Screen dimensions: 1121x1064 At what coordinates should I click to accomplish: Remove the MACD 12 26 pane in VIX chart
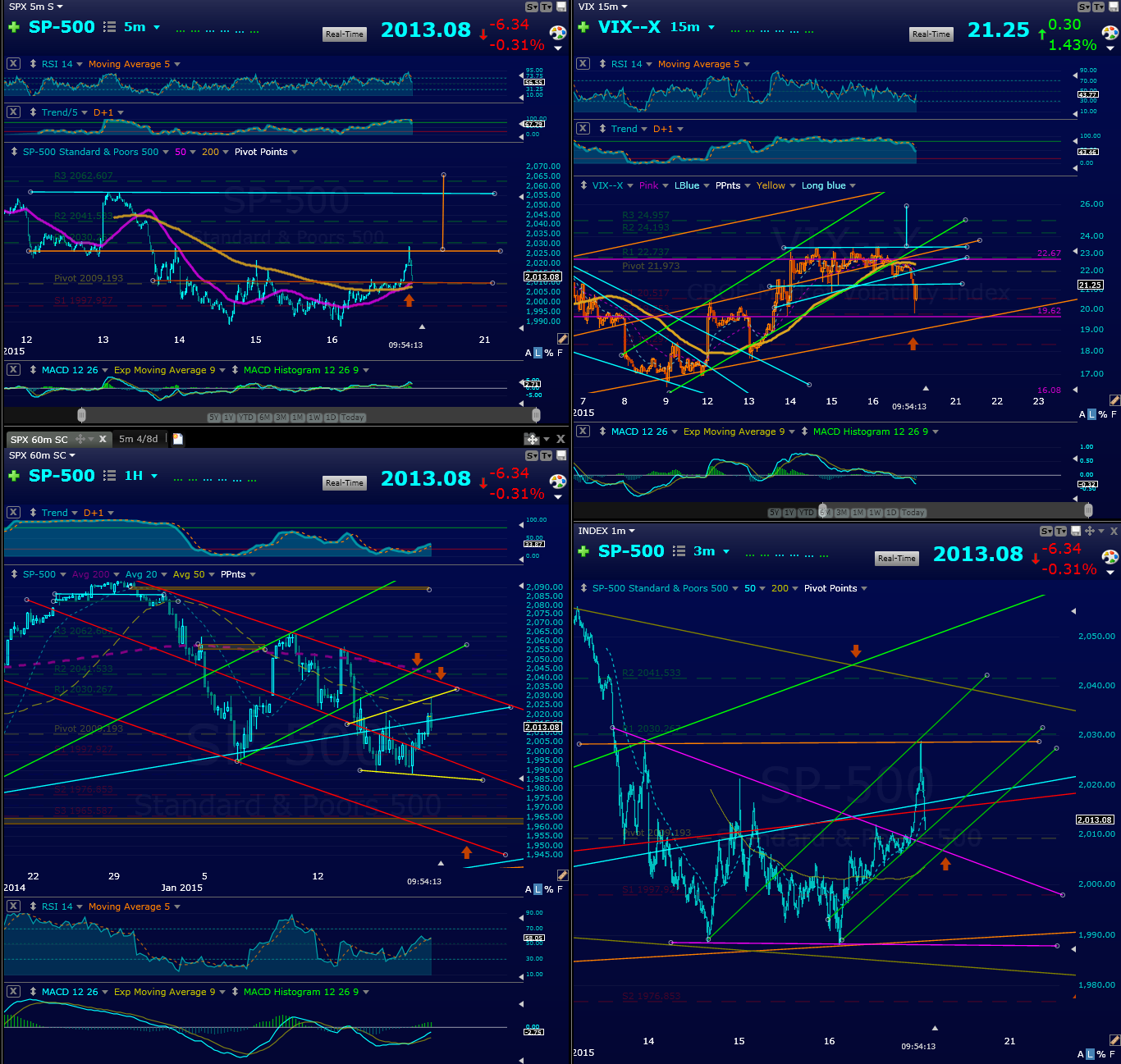[x=583, y=431]
